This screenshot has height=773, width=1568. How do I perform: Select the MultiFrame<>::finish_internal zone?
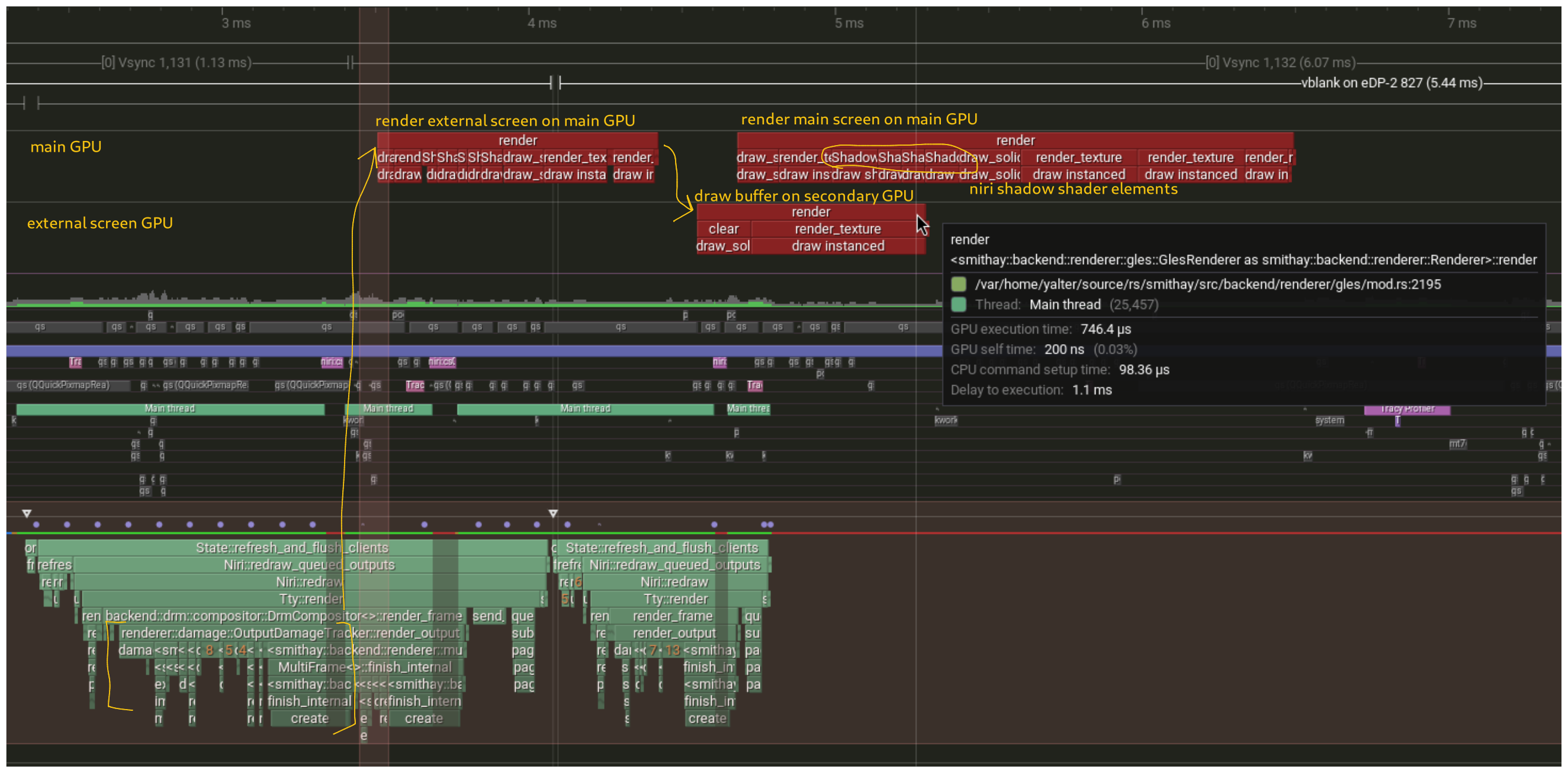pyautogui.click(x=364, y=667)
